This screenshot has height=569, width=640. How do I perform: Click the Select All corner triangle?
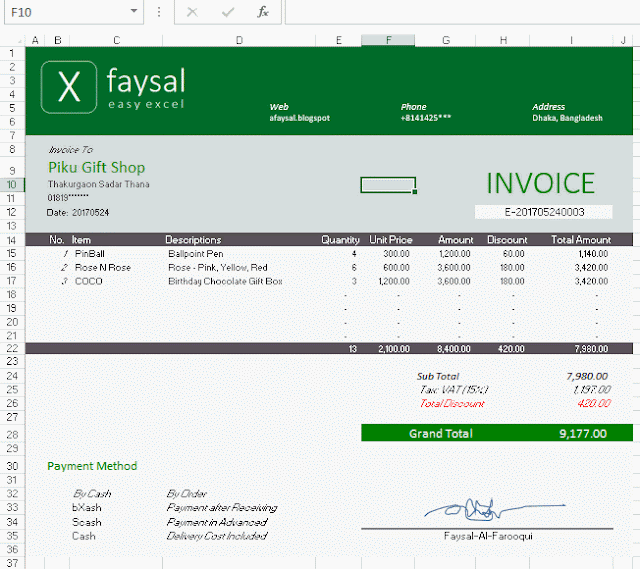19,40
